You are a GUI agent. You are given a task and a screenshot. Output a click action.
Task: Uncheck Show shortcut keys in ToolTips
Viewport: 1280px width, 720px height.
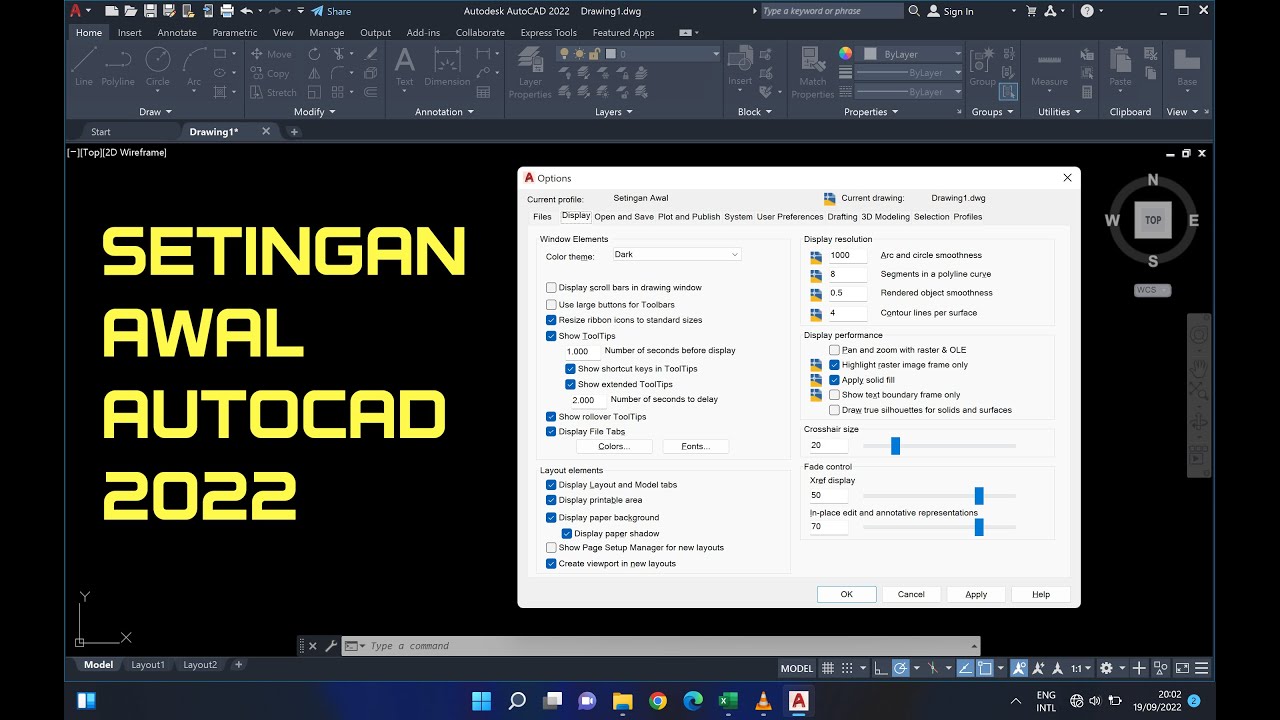pyautogui.click(x=570, y=369)
